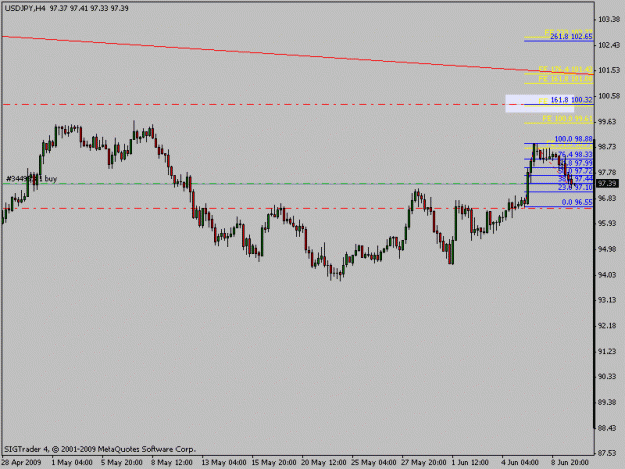Click the 97.78 price axis label
The width and height of the screenshot is (625, 469).
[609, 173]
